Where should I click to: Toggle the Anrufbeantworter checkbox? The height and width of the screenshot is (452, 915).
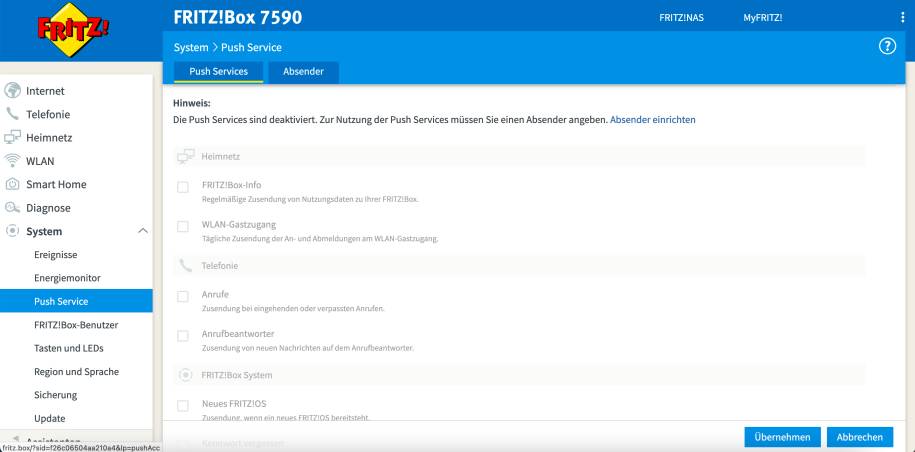coord(183,336)
